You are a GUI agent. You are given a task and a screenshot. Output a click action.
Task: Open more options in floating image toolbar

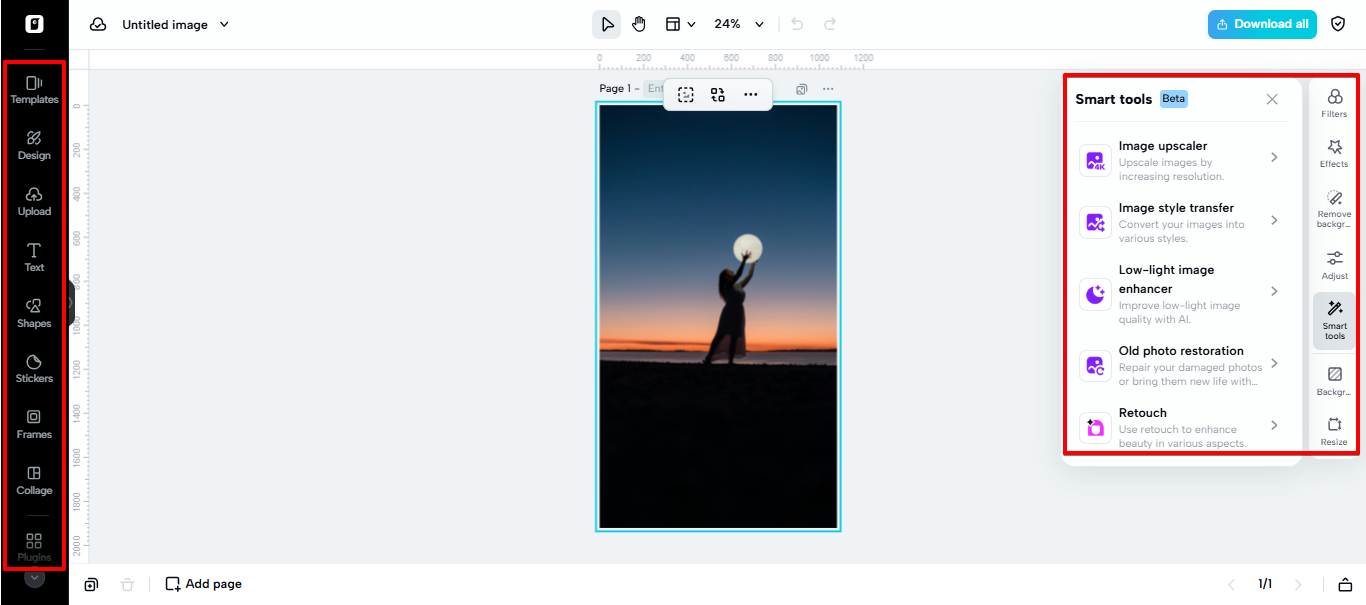point(750,95)
